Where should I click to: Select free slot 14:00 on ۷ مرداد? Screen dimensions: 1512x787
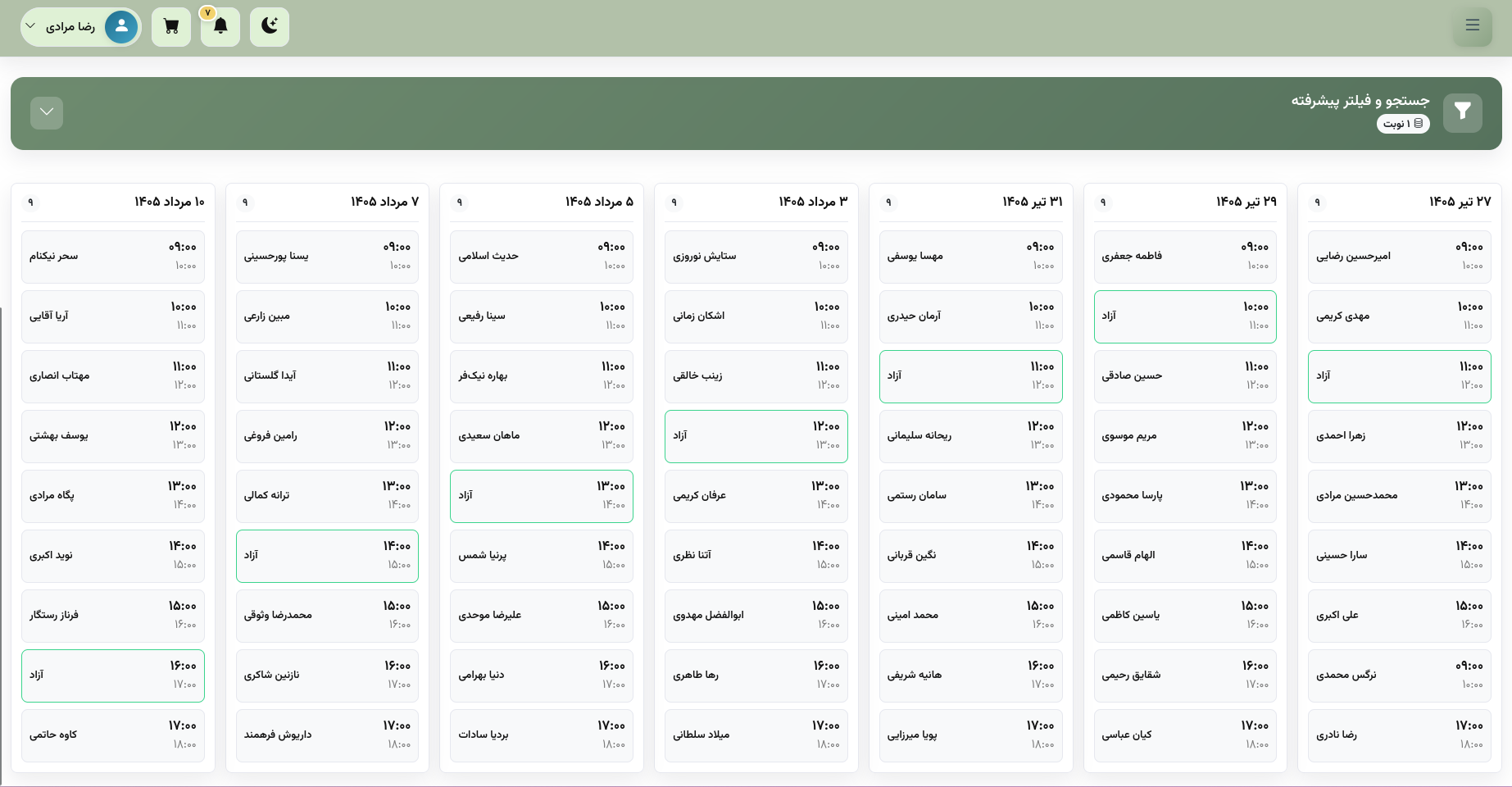327,556
